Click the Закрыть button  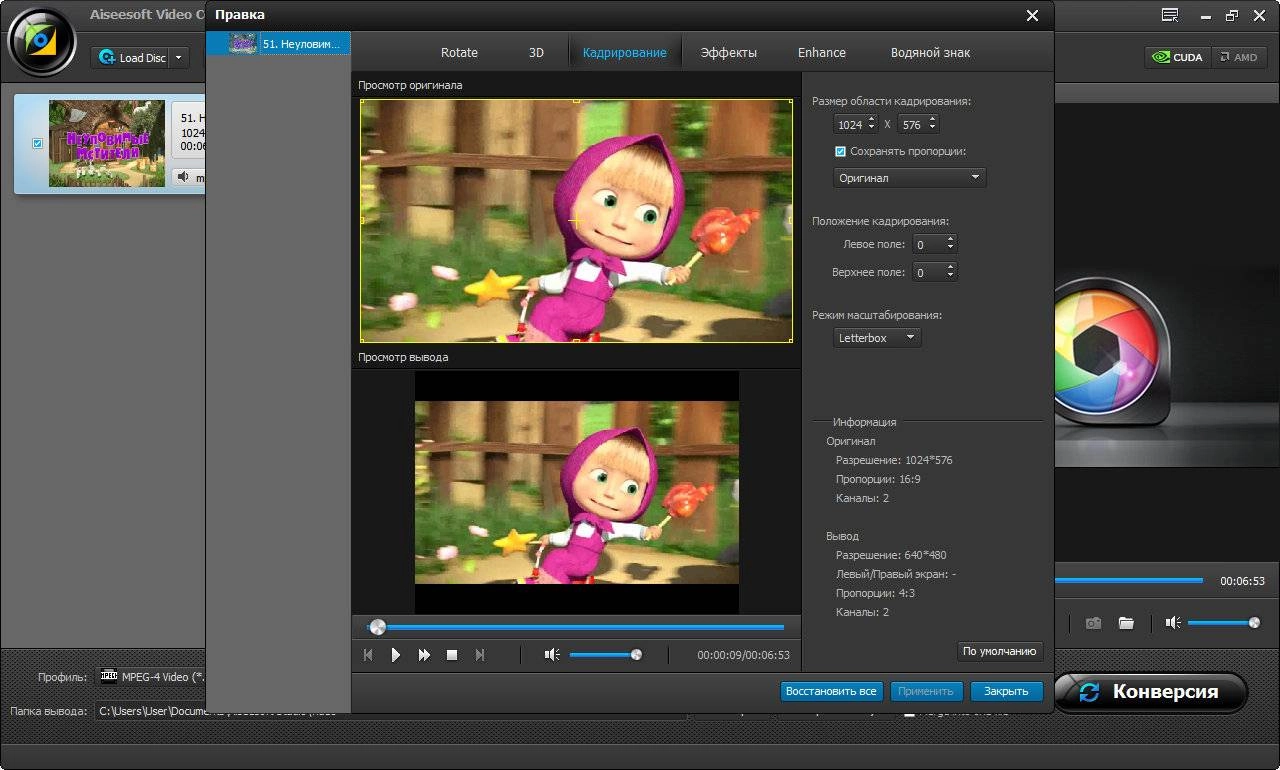[1006, 691]
